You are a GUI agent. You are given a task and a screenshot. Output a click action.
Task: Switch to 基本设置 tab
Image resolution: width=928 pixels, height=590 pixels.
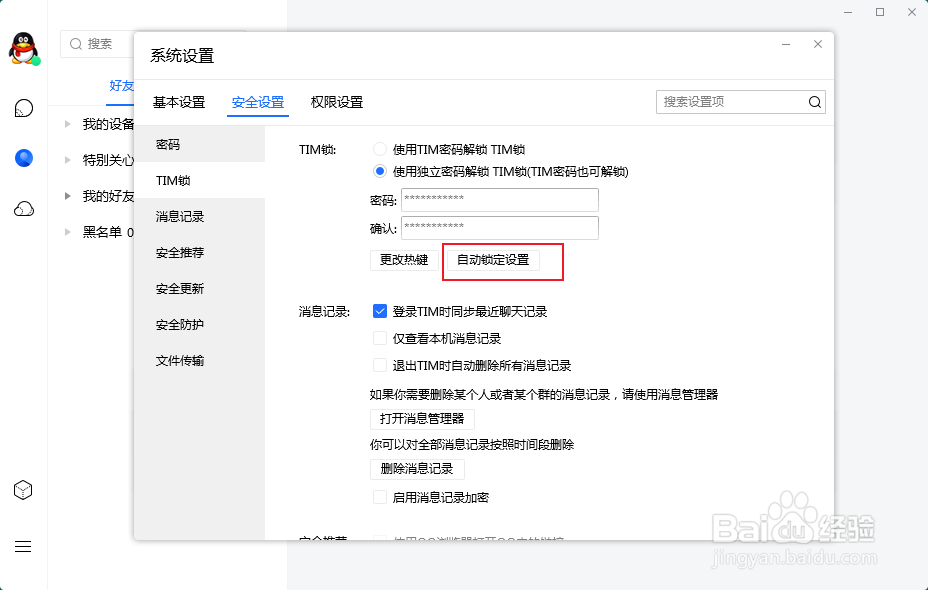[179, 102]
